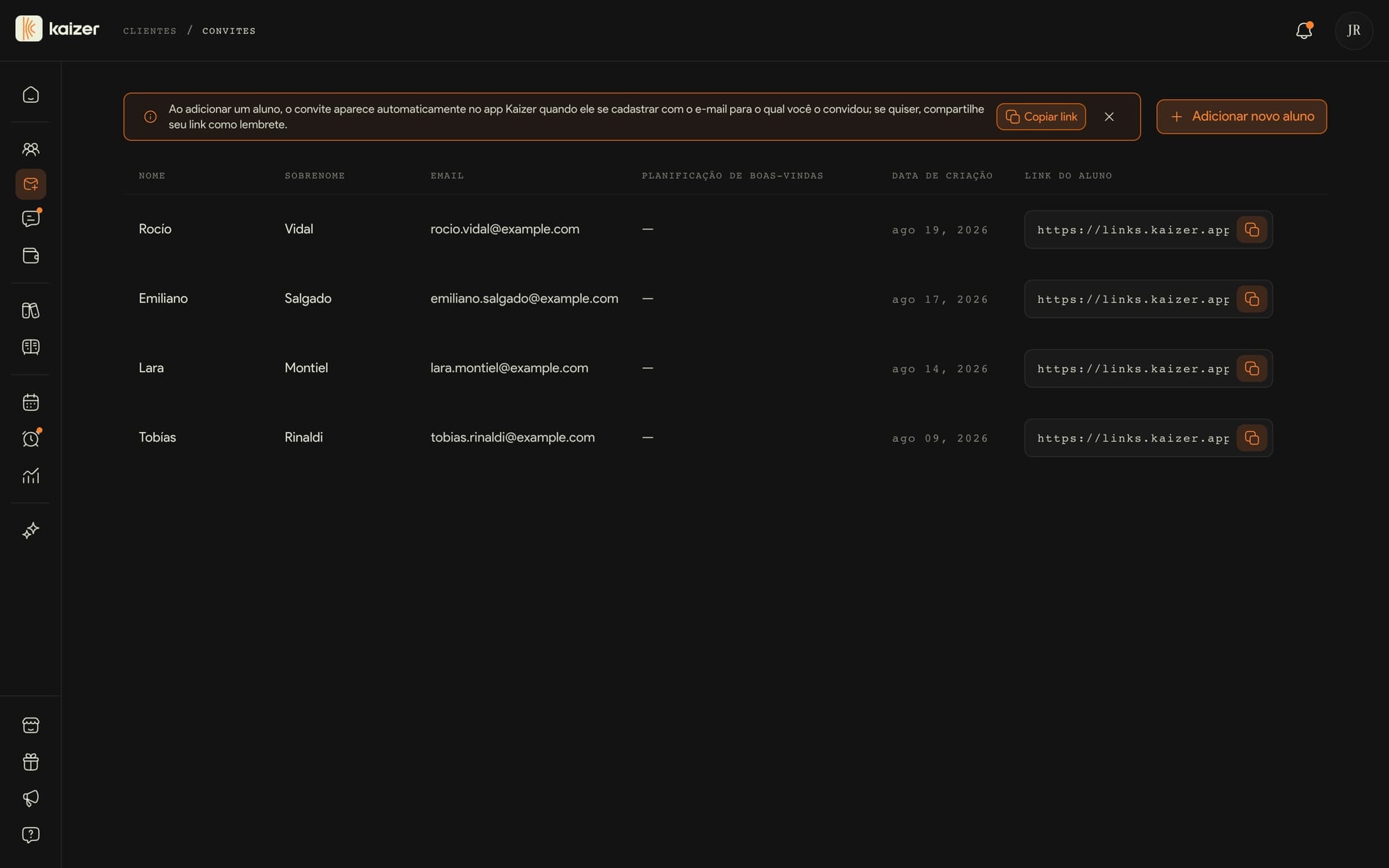Open the library books icon in sidebar
This screenshot has height=868, width=1389.
pyautogui.click(x=31, y=310)
